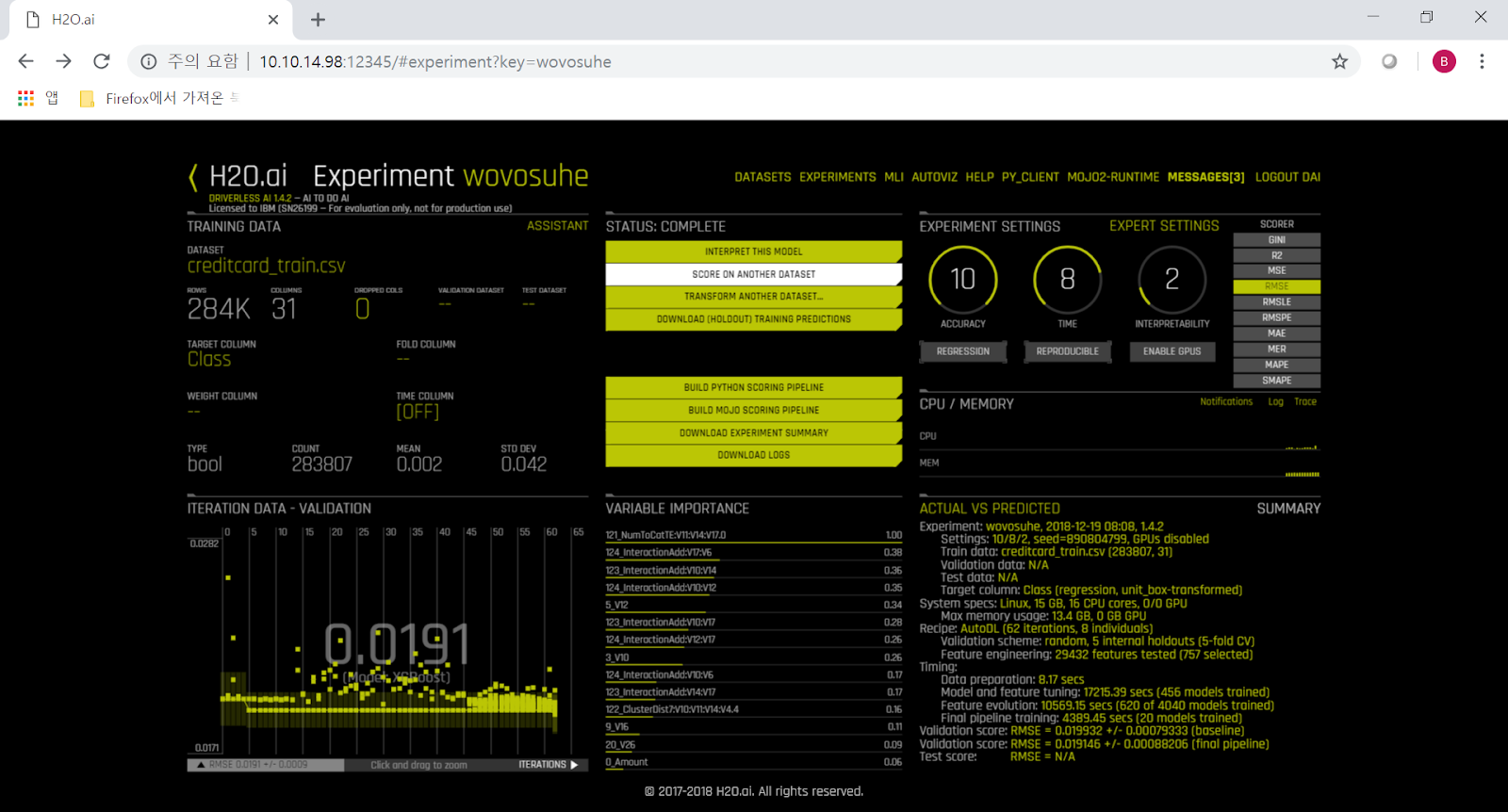Download PY_CLIENT from navigation
1508x812 pixels.
coord(1030,177)
